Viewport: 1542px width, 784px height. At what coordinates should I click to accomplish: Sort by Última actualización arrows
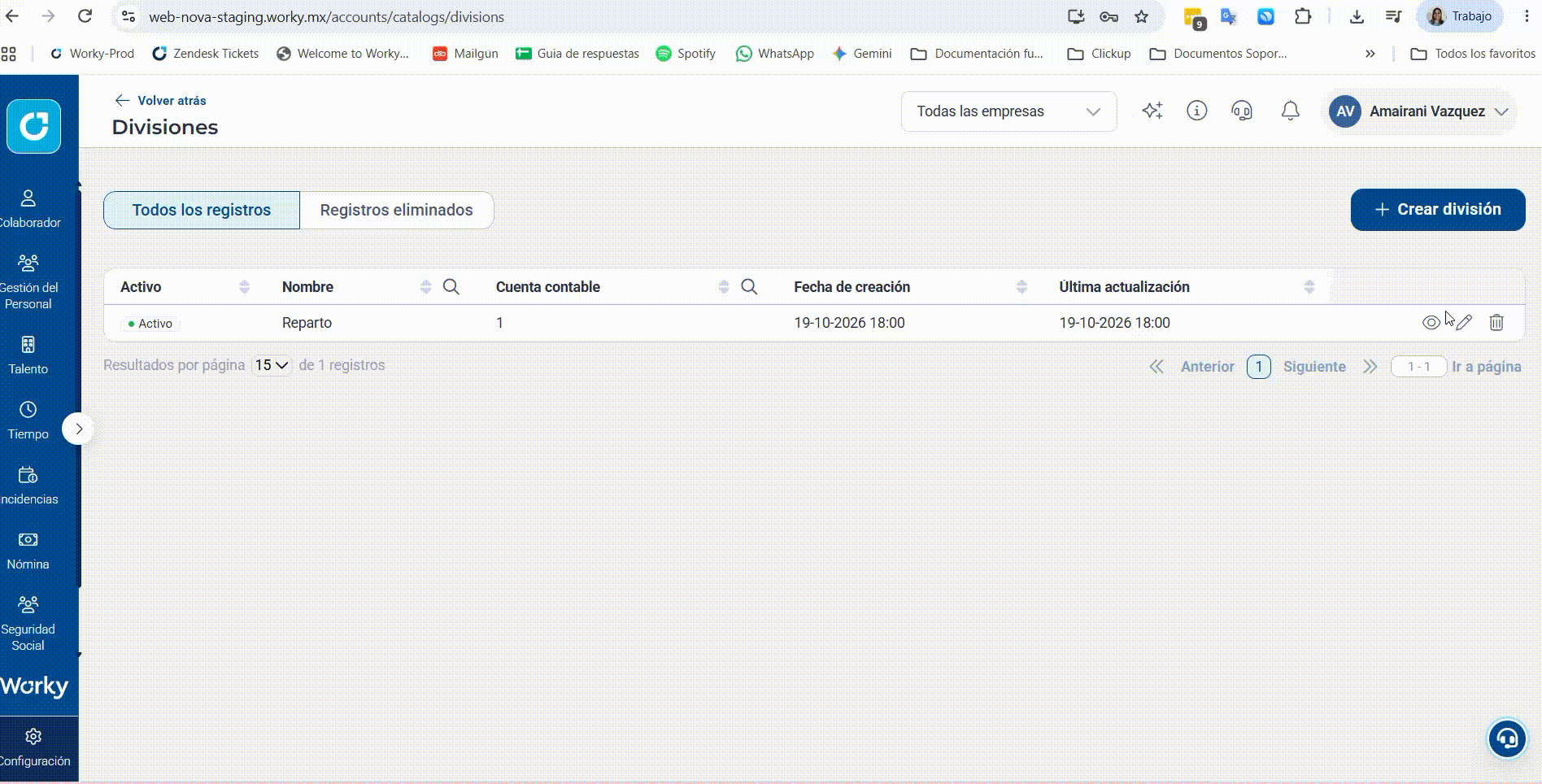click(x=1309, y=287)
